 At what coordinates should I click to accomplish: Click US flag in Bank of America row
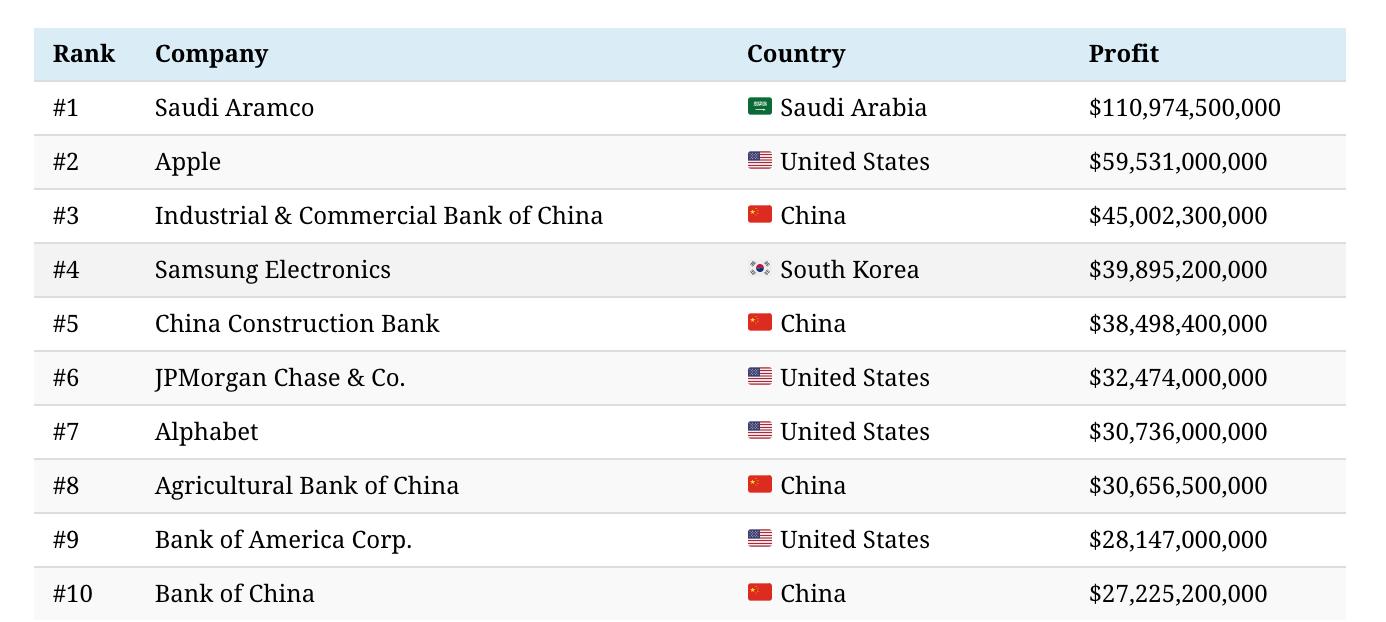tap(759, 539)
